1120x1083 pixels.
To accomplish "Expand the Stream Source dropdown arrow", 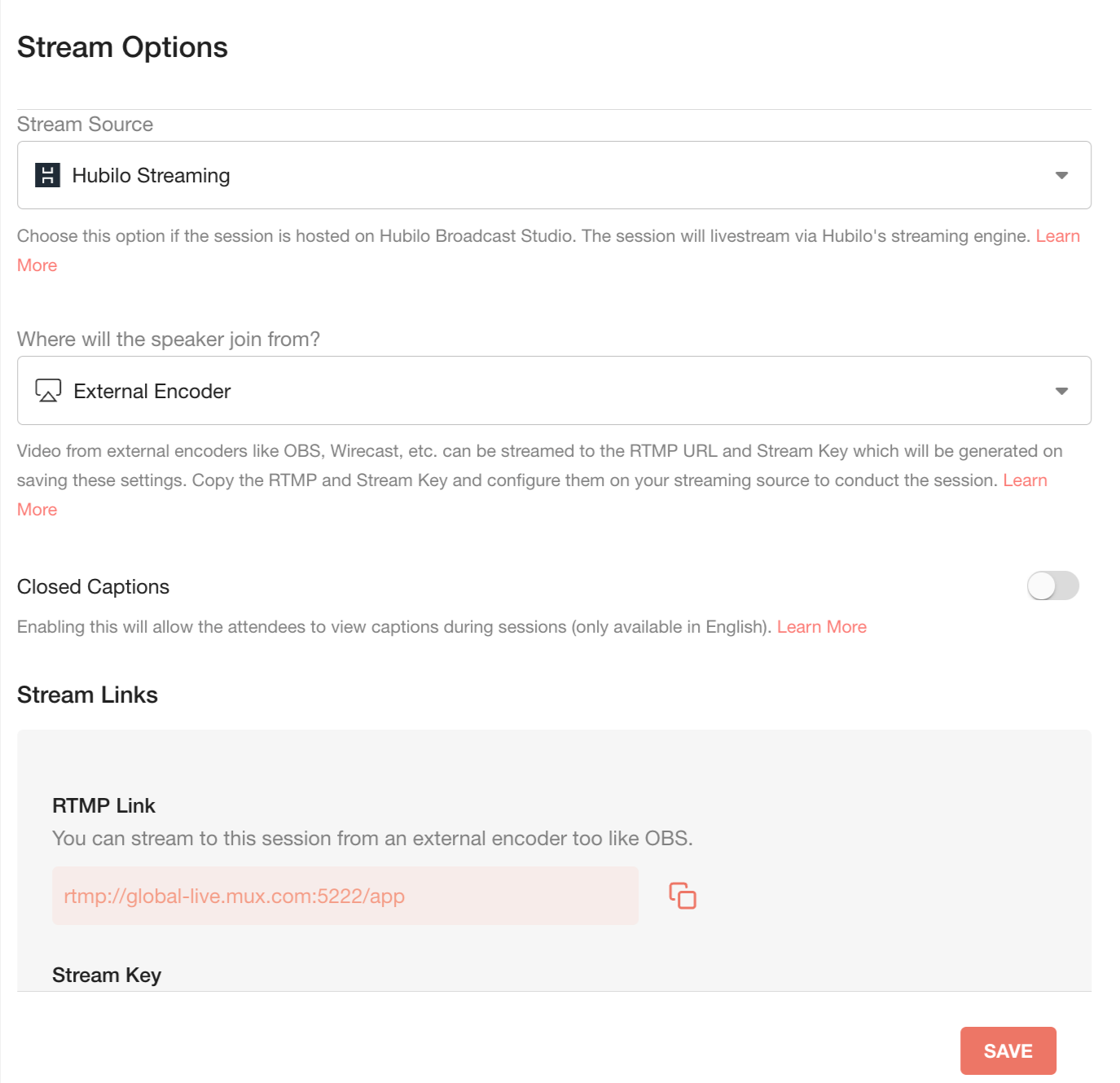I will pos(1061,175).
